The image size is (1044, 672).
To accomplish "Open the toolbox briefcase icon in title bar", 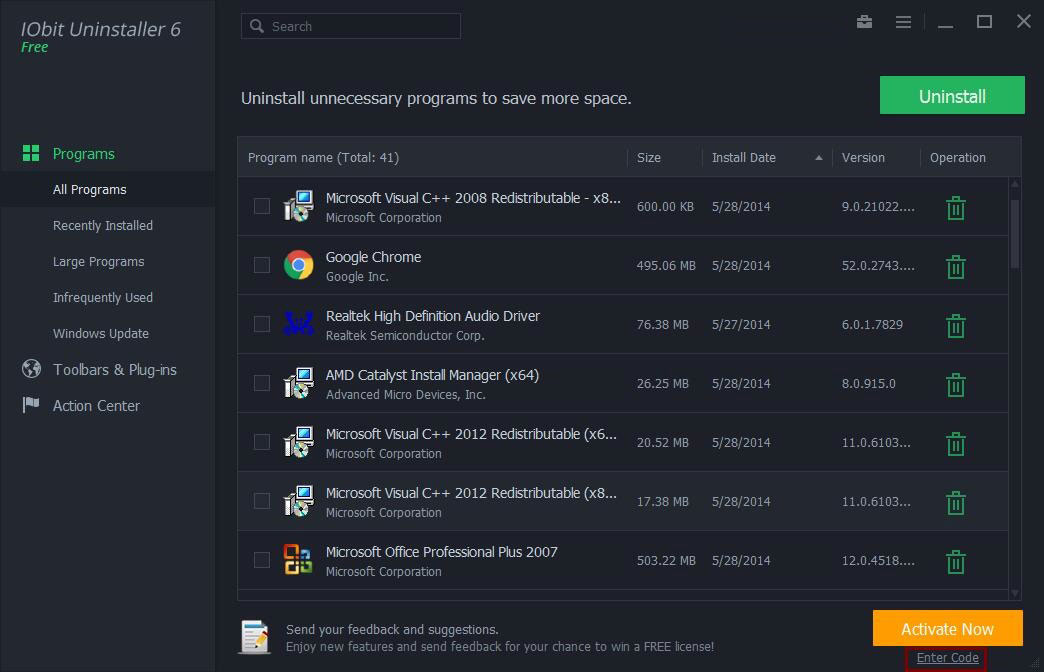I will [x=864, y=22].
